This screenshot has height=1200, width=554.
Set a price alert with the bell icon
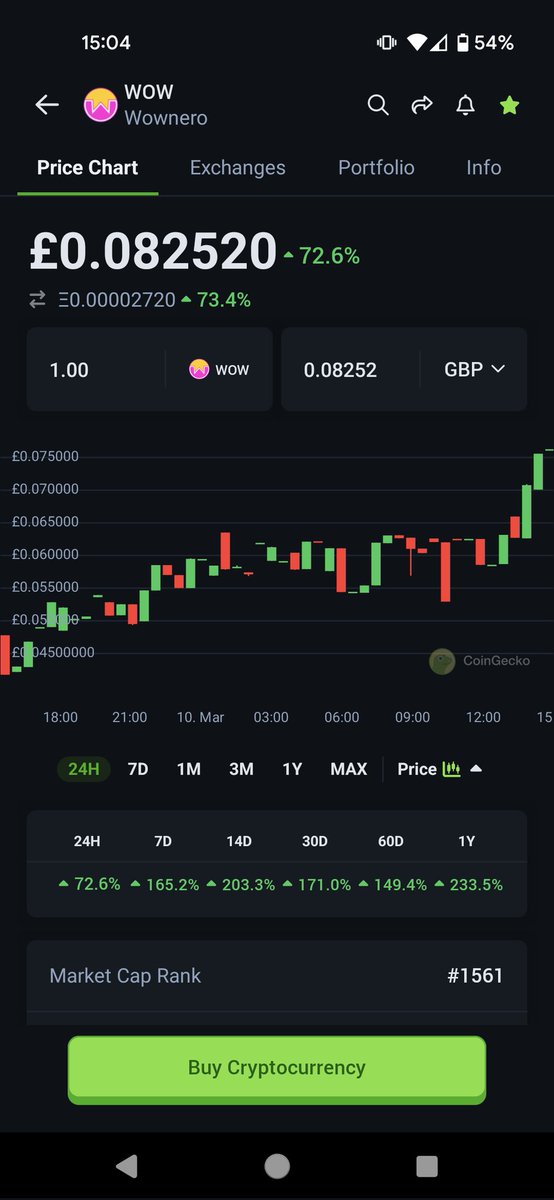pos(465,104)
